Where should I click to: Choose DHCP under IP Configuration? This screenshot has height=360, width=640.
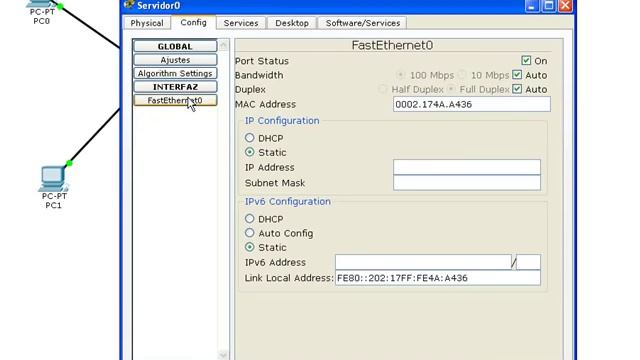(x=249, y=138)
